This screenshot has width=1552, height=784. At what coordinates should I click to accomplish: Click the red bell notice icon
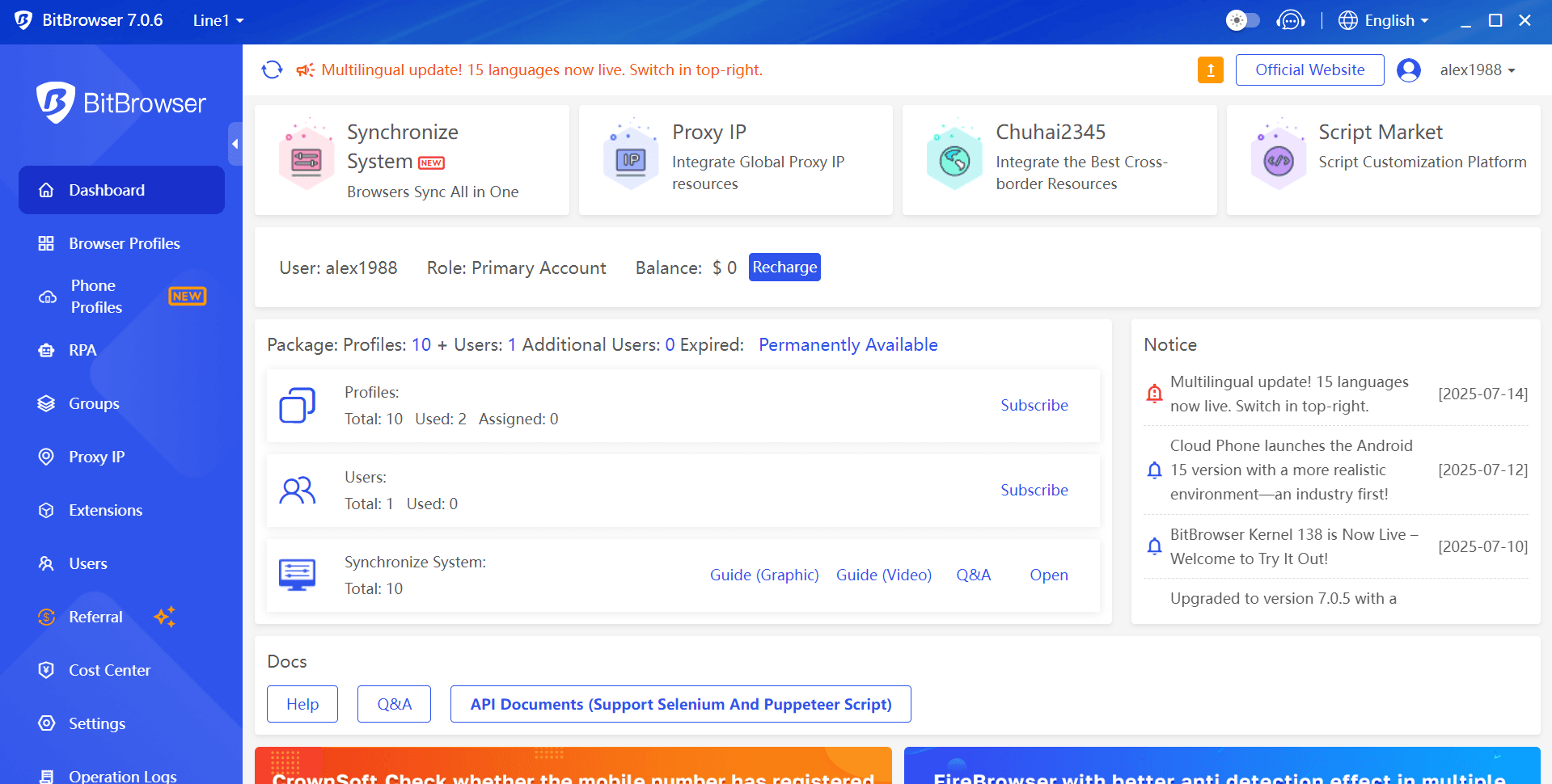1154,394
